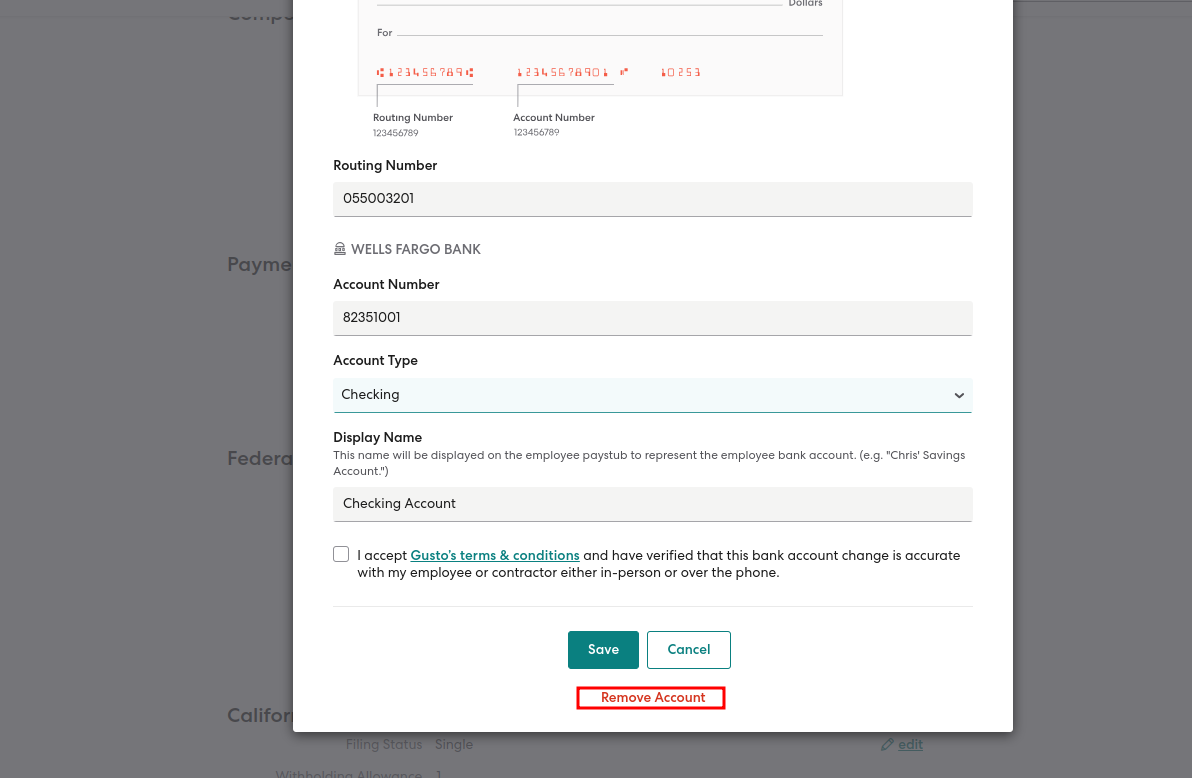
Task: Click the Account Number input field
Action: tap(652, 318)
